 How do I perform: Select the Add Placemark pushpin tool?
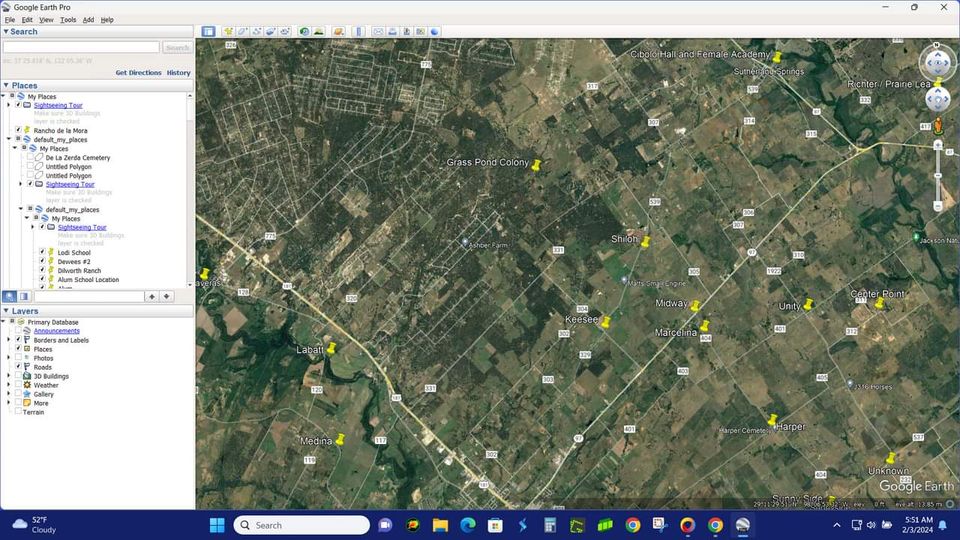coord(228,31)
